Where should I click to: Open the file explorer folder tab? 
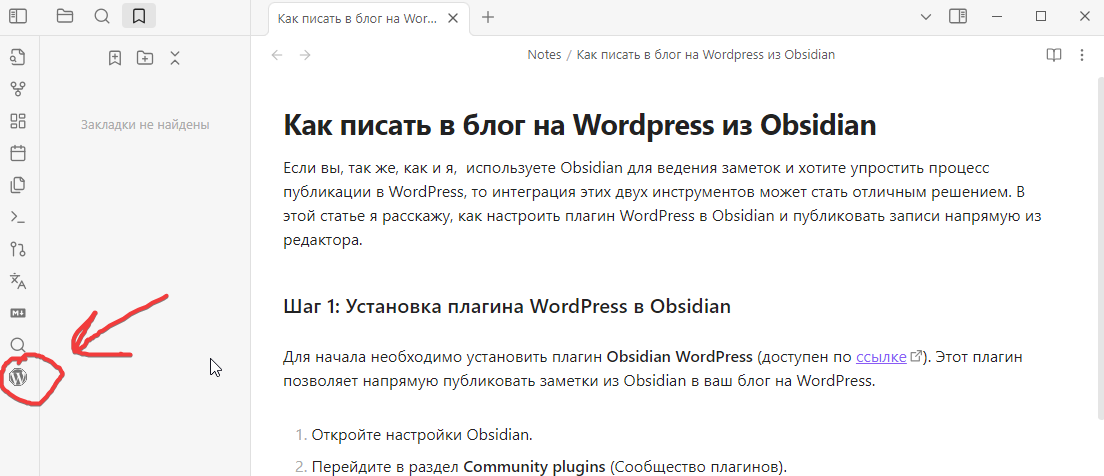coord(65,16)
